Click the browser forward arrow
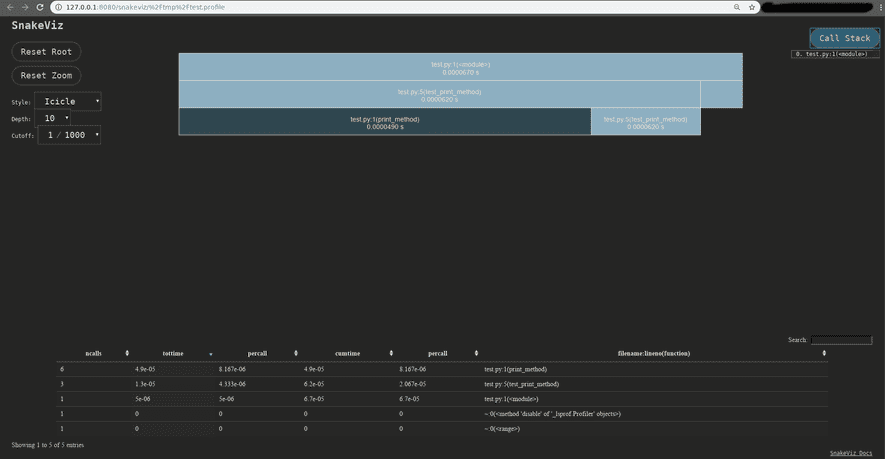Screen dimensions: 885x459 (25, 7)
